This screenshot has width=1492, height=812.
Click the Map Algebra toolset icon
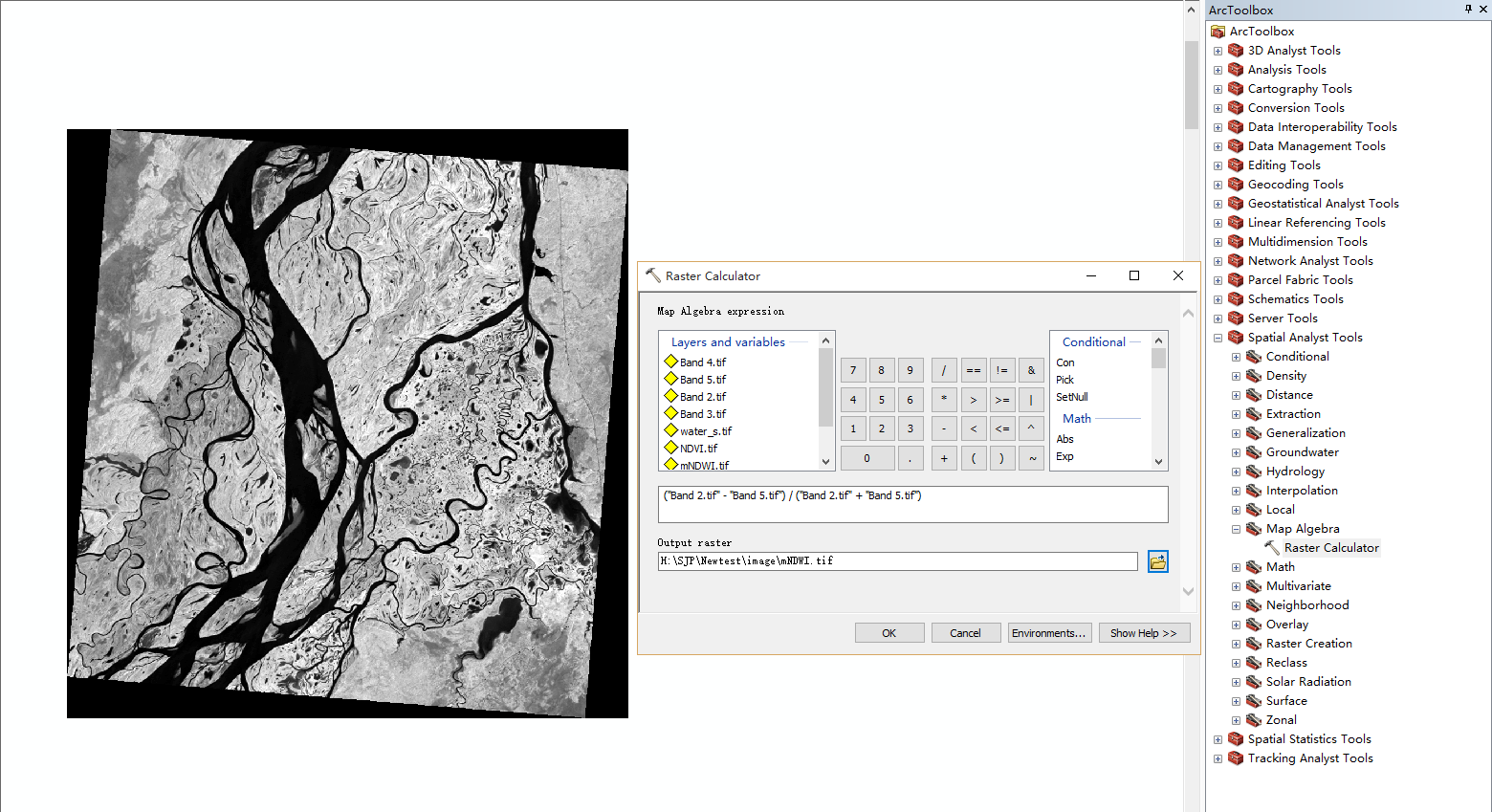pyautogui.click(x=1254, y=528)
